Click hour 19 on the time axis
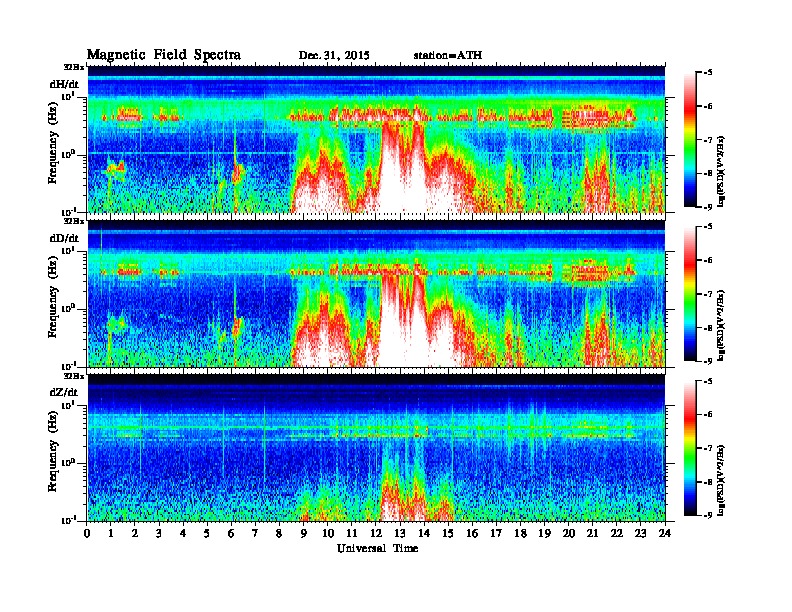This screenshot has width=792, height=612. (x=544, y=533)
